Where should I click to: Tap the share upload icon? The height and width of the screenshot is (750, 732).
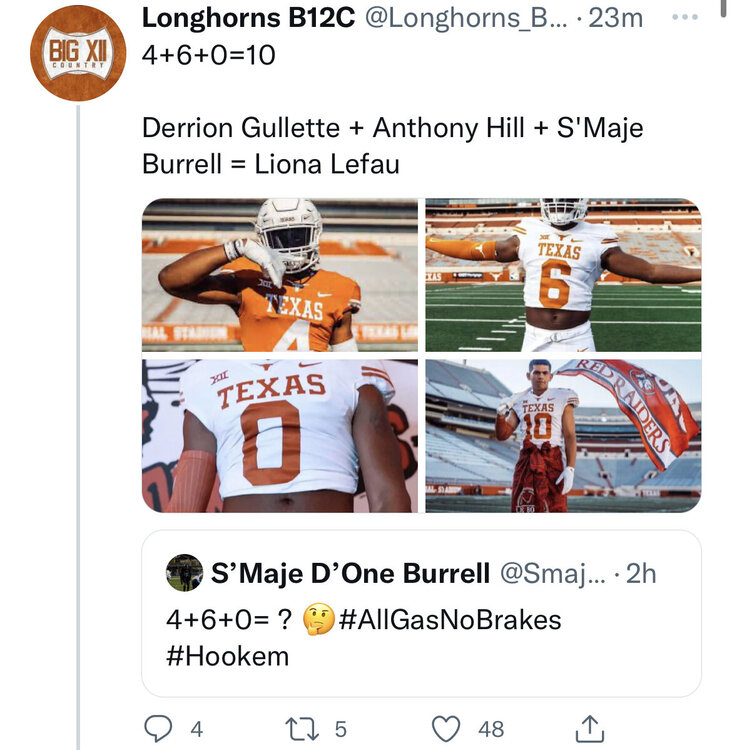pyautogui.click(x=590, y=728)
